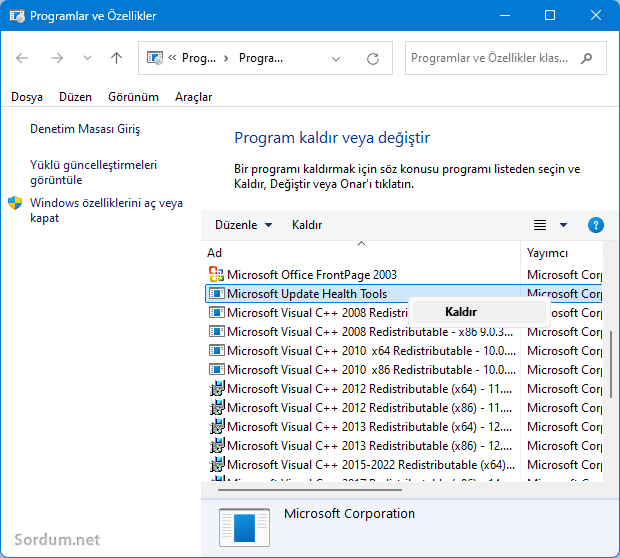The width and height of the screenshot is (620, 558).
Task: Open the Düzenle toolbar dropdown
Action: pos(244,225)
